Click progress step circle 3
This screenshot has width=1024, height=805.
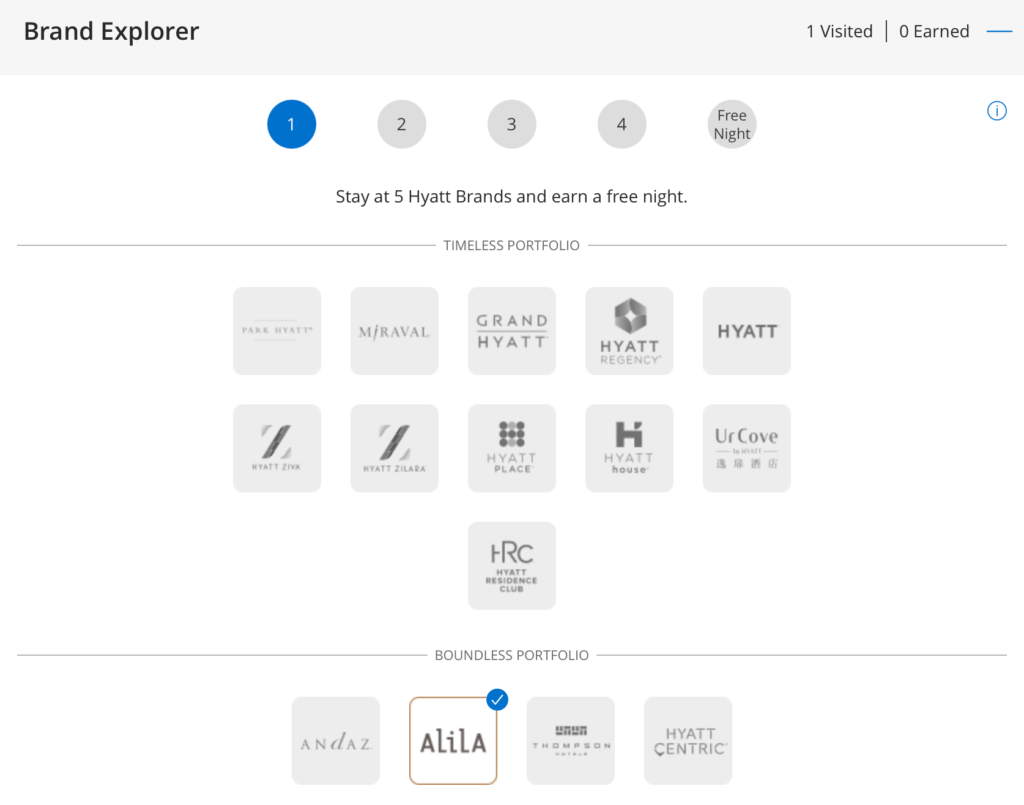click(512, 124)
